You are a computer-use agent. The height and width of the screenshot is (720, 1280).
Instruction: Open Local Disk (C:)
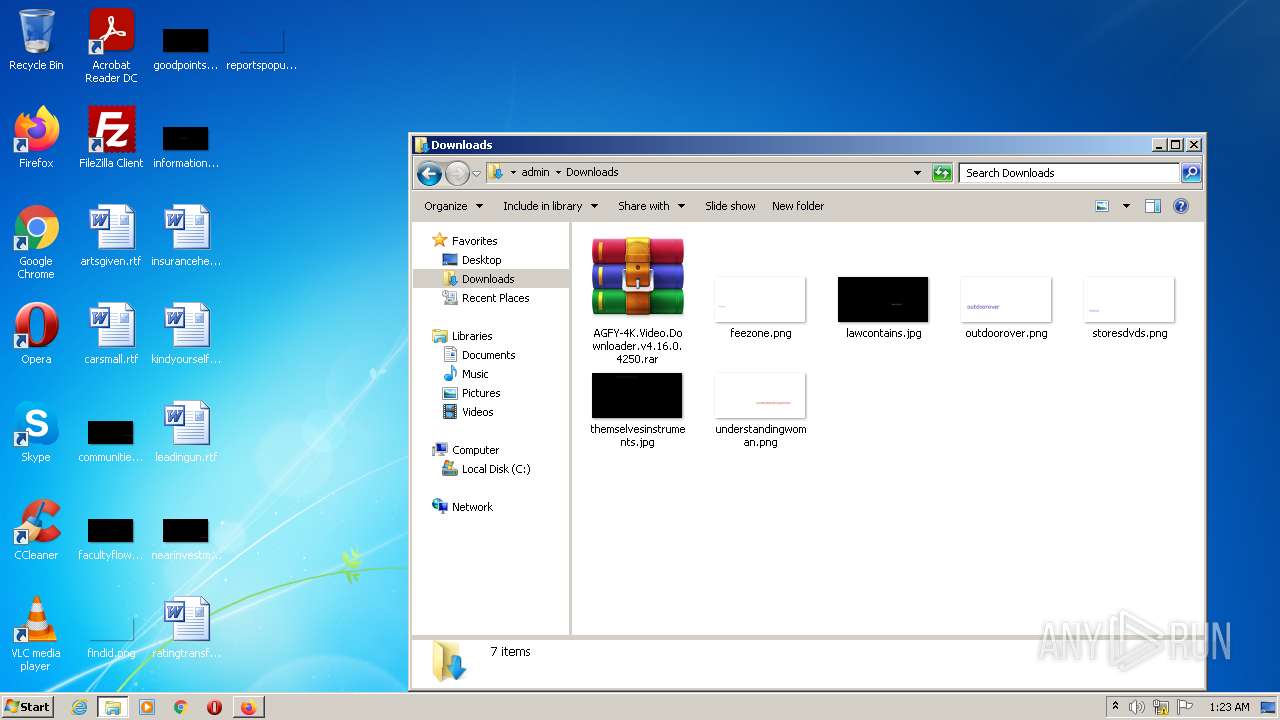pos(496,469)
